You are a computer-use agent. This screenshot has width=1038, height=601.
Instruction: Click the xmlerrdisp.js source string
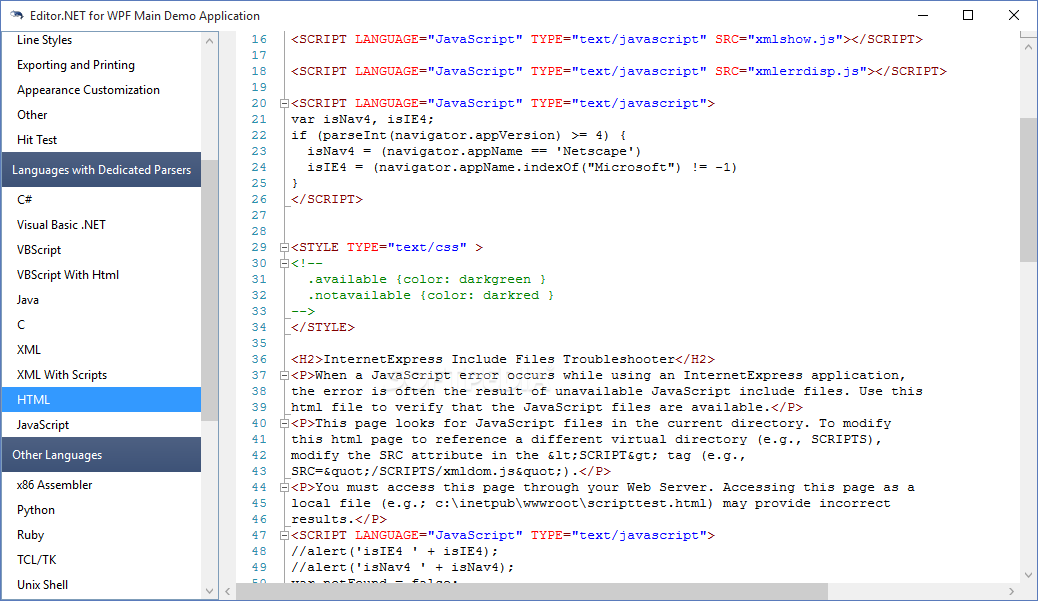[x=808, y=71]
